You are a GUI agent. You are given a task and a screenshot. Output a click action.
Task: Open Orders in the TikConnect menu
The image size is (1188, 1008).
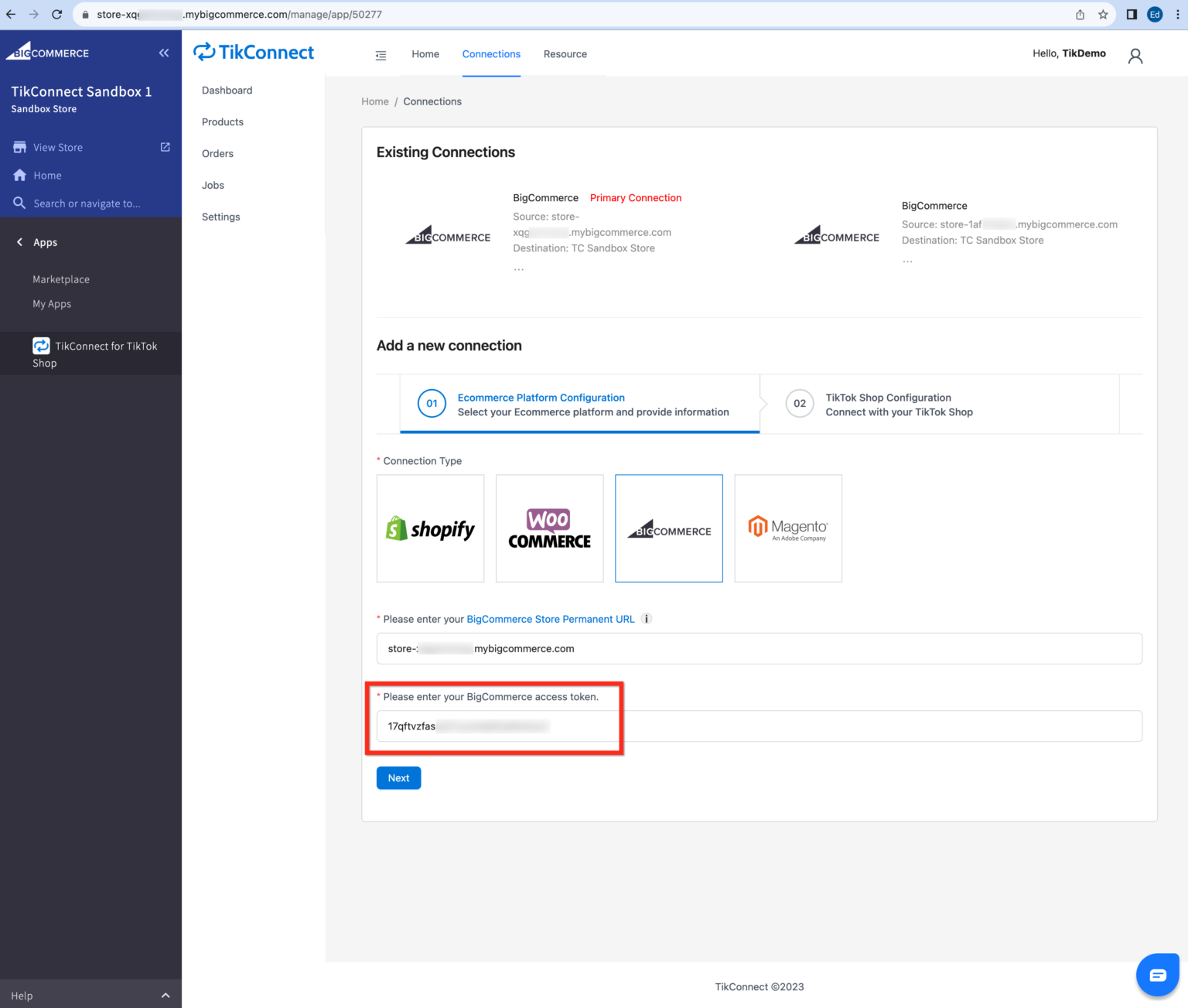(217, 154)
